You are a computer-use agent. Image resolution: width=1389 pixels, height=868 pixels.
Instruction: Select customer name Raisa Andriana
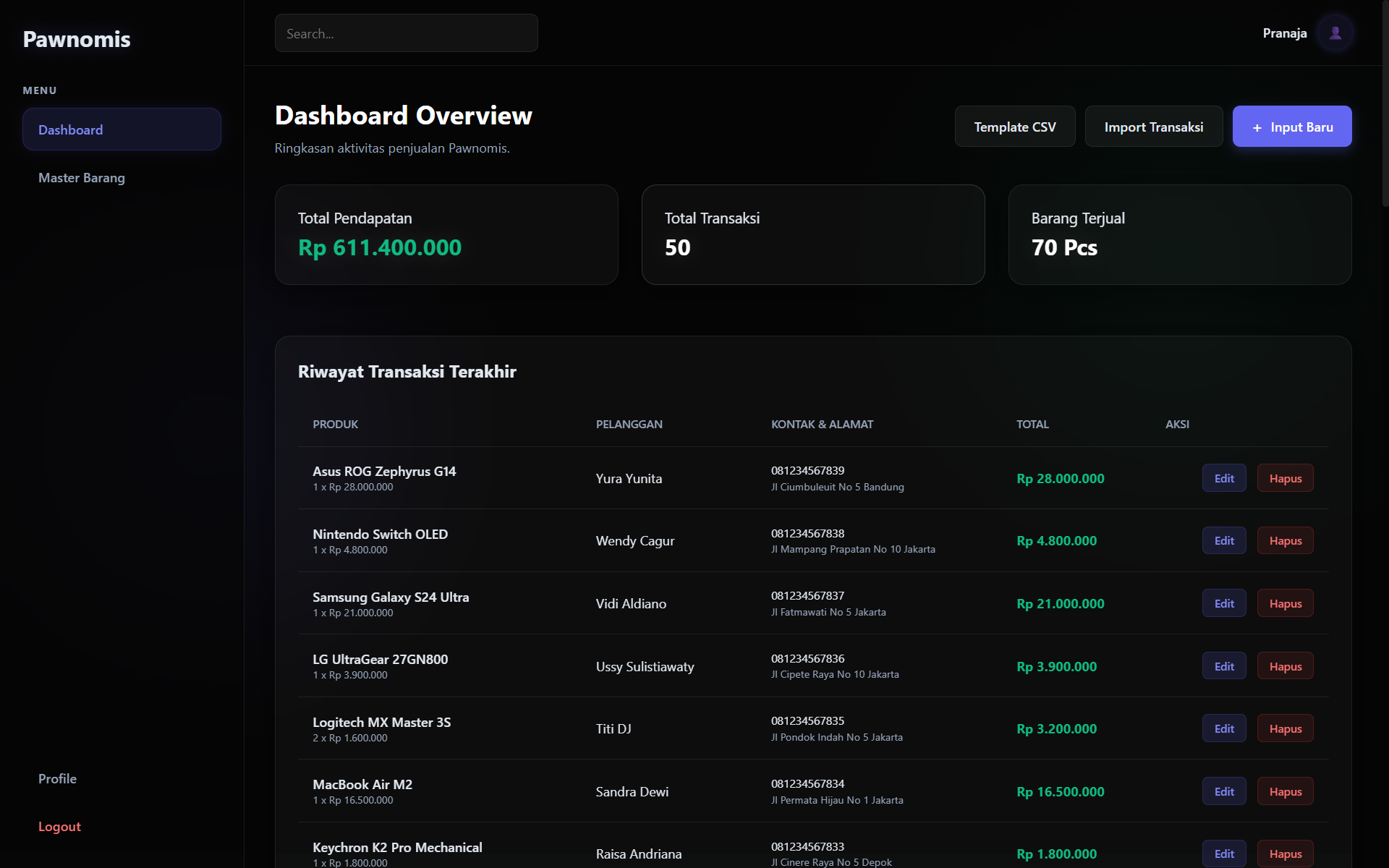click(638, 854)
